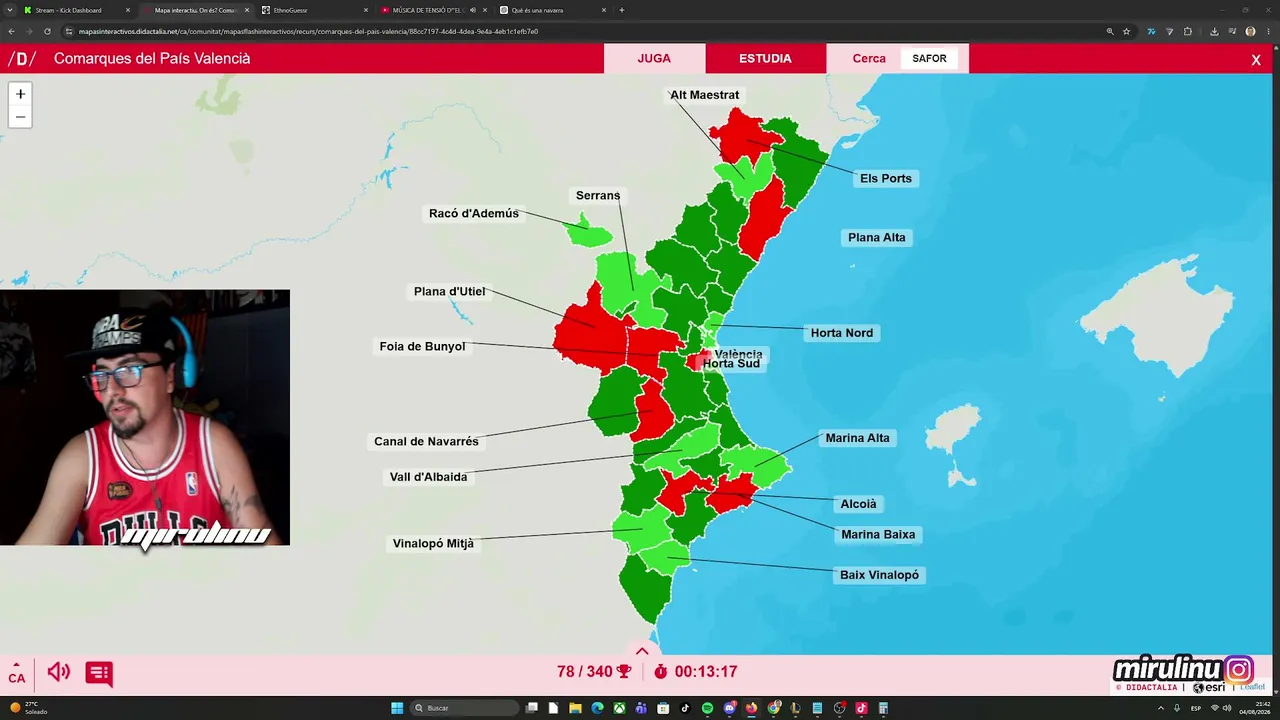
Task: Open Xbox app from taskbar
Action: tap(619, 708)
